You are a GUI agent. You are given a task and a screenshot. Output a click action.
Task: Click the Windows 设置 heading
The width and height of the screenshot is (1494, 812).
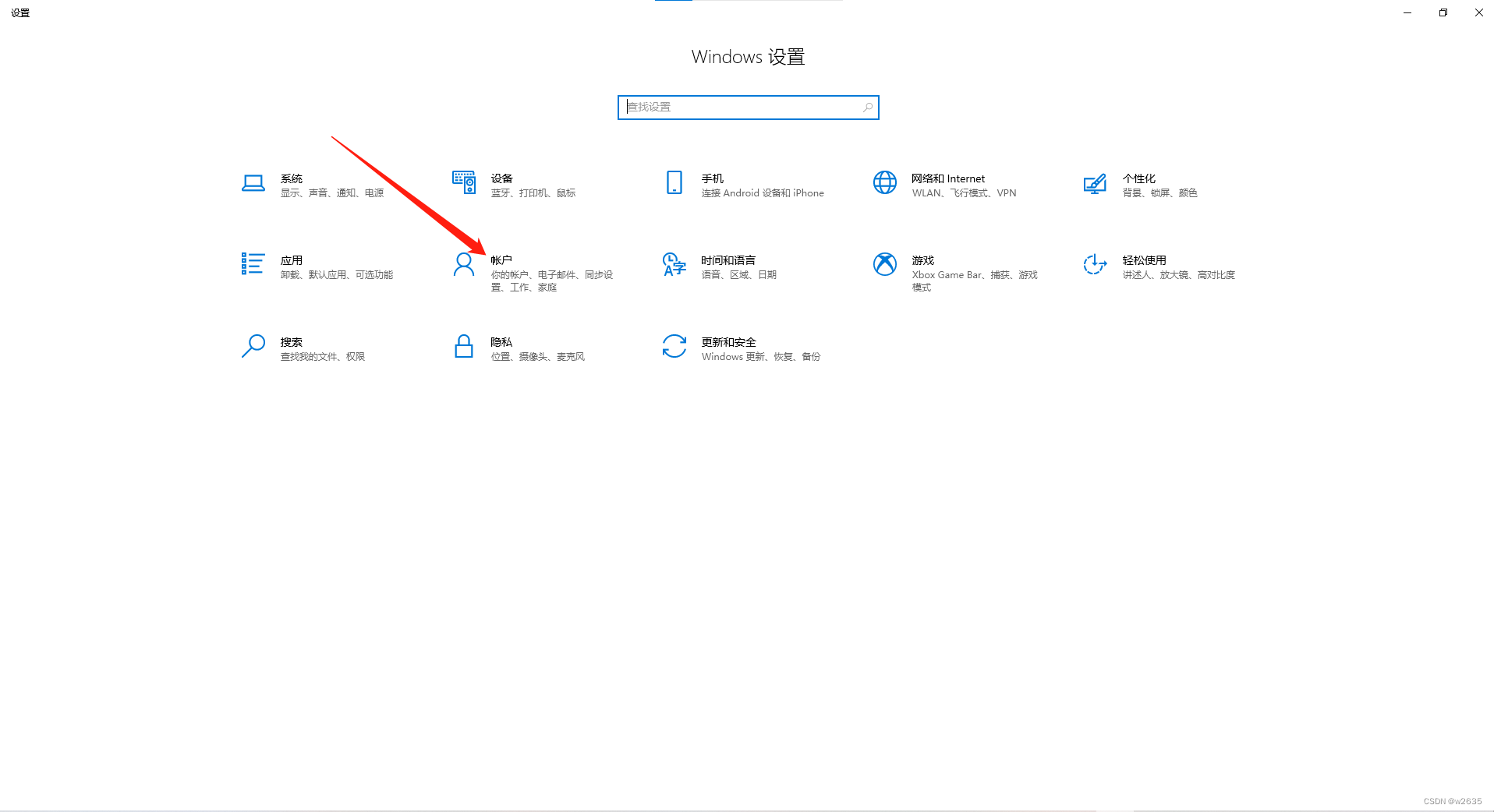pyautogui.click(x=747, y=56)
